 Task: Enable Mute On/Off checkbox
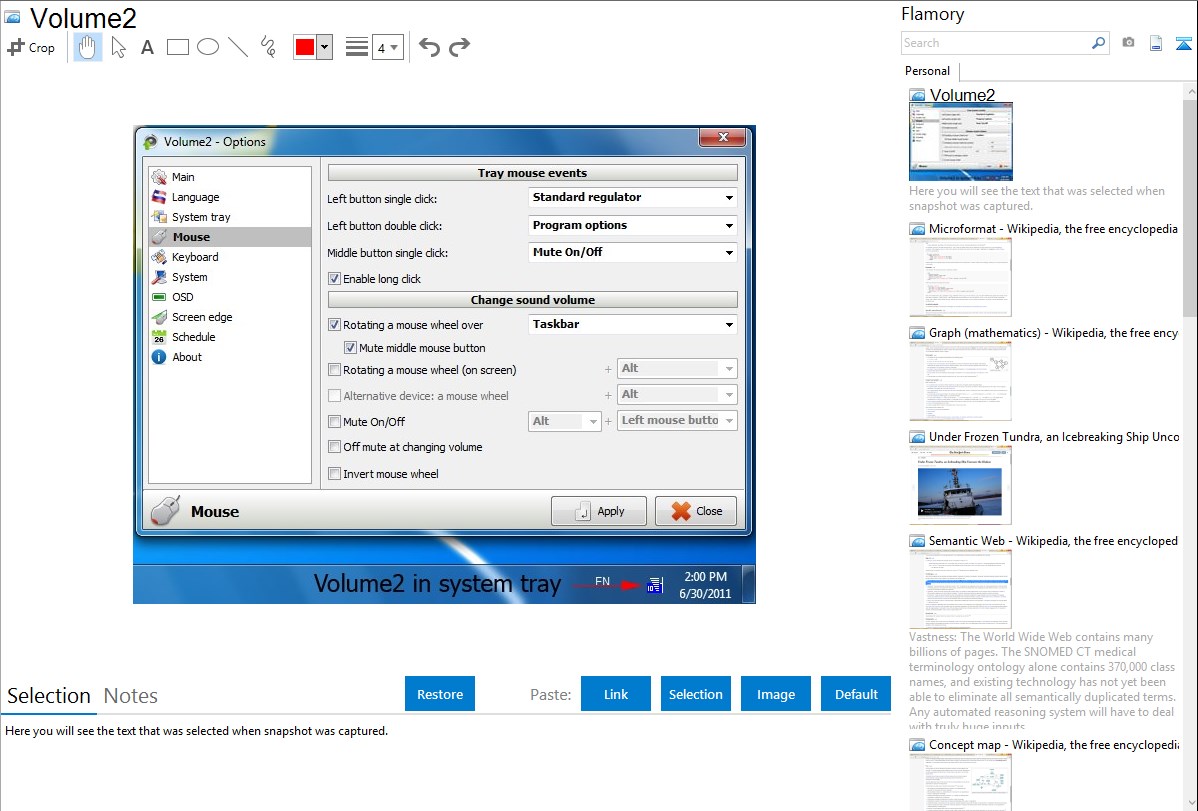click(x=334, y=421)
